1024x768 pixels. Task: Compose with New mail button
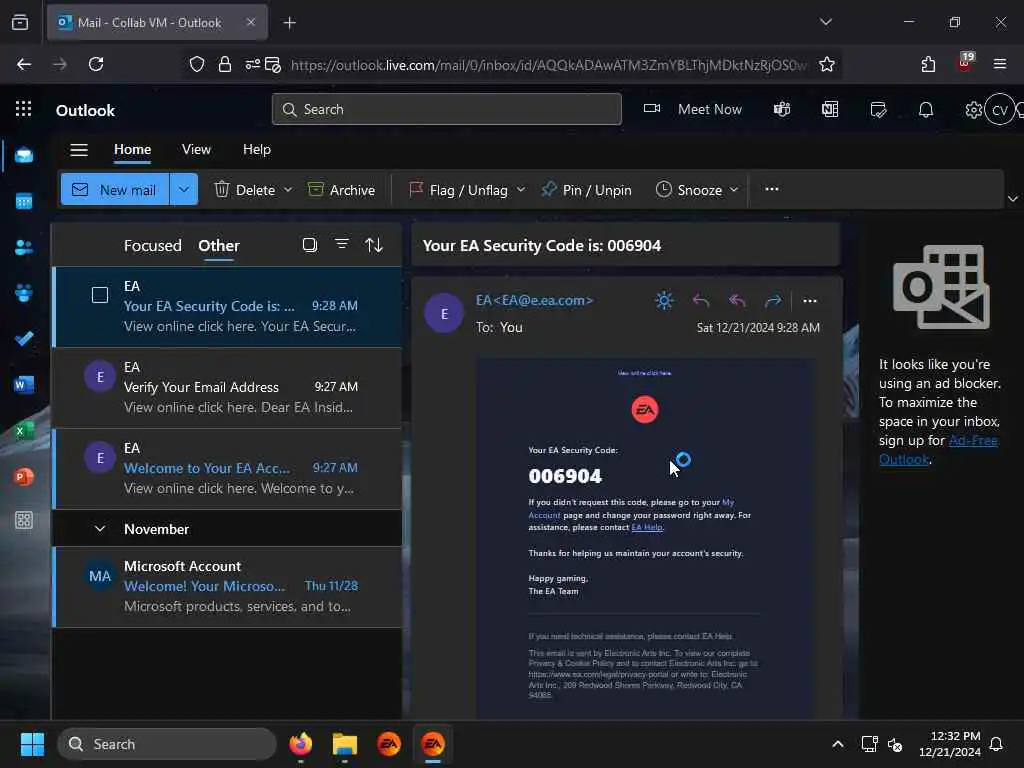(115, 189)
